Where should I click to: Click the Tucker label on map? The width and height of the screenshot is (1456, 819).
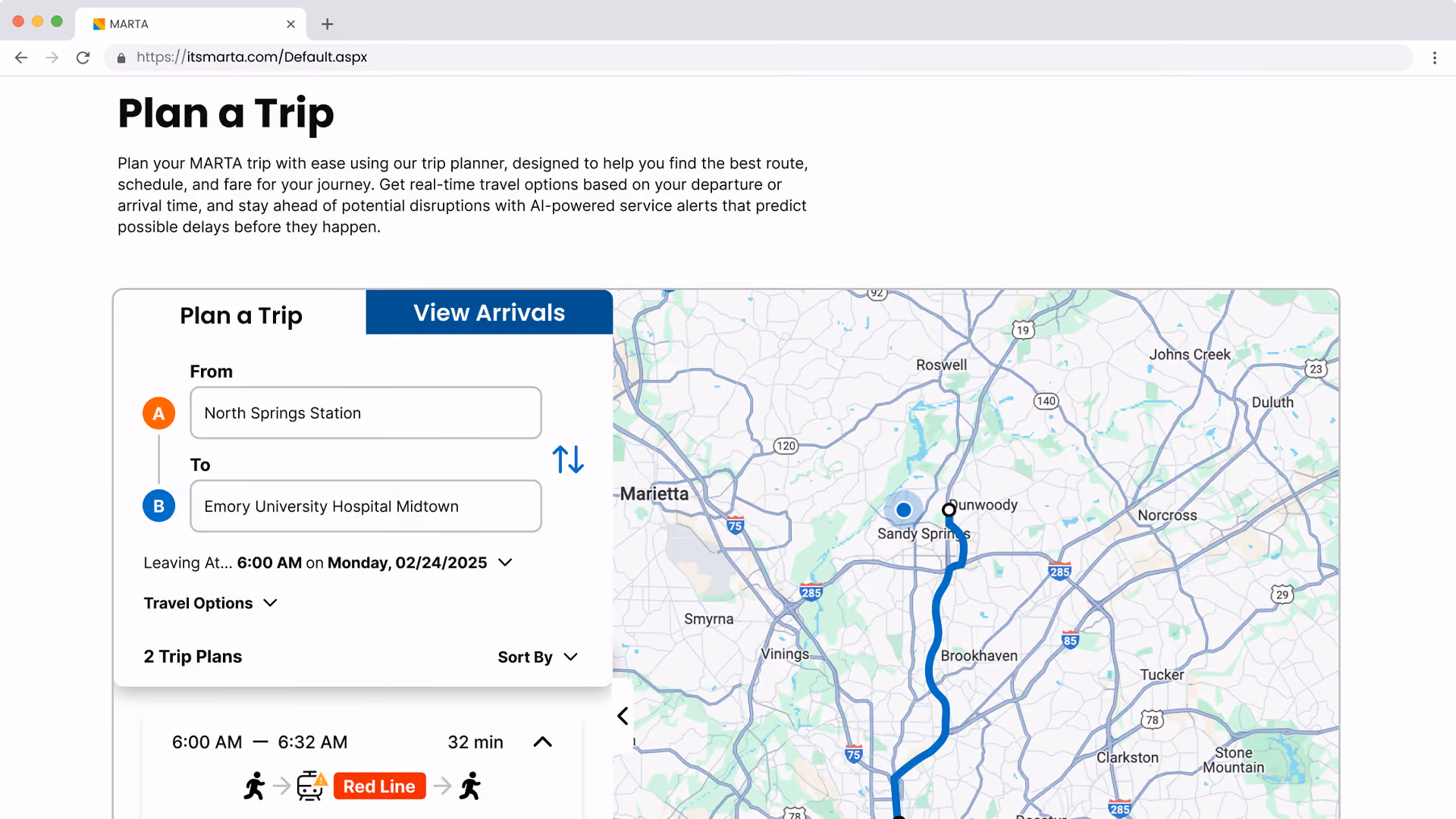pyautogui.click(x=1161, y=675)
